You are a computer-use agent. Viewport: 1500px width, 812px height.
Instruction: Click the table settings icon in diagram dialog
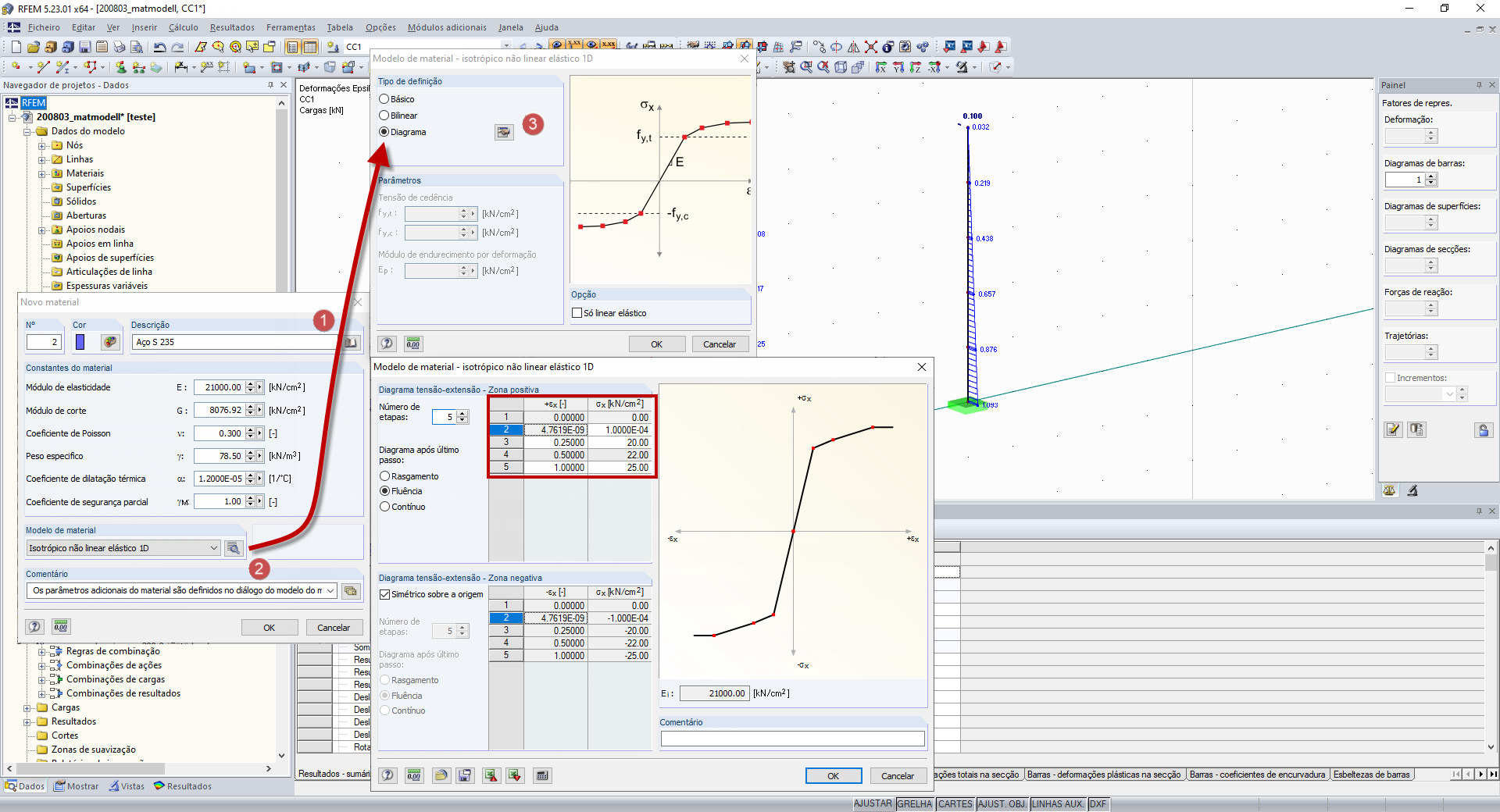tap(542, 775)
